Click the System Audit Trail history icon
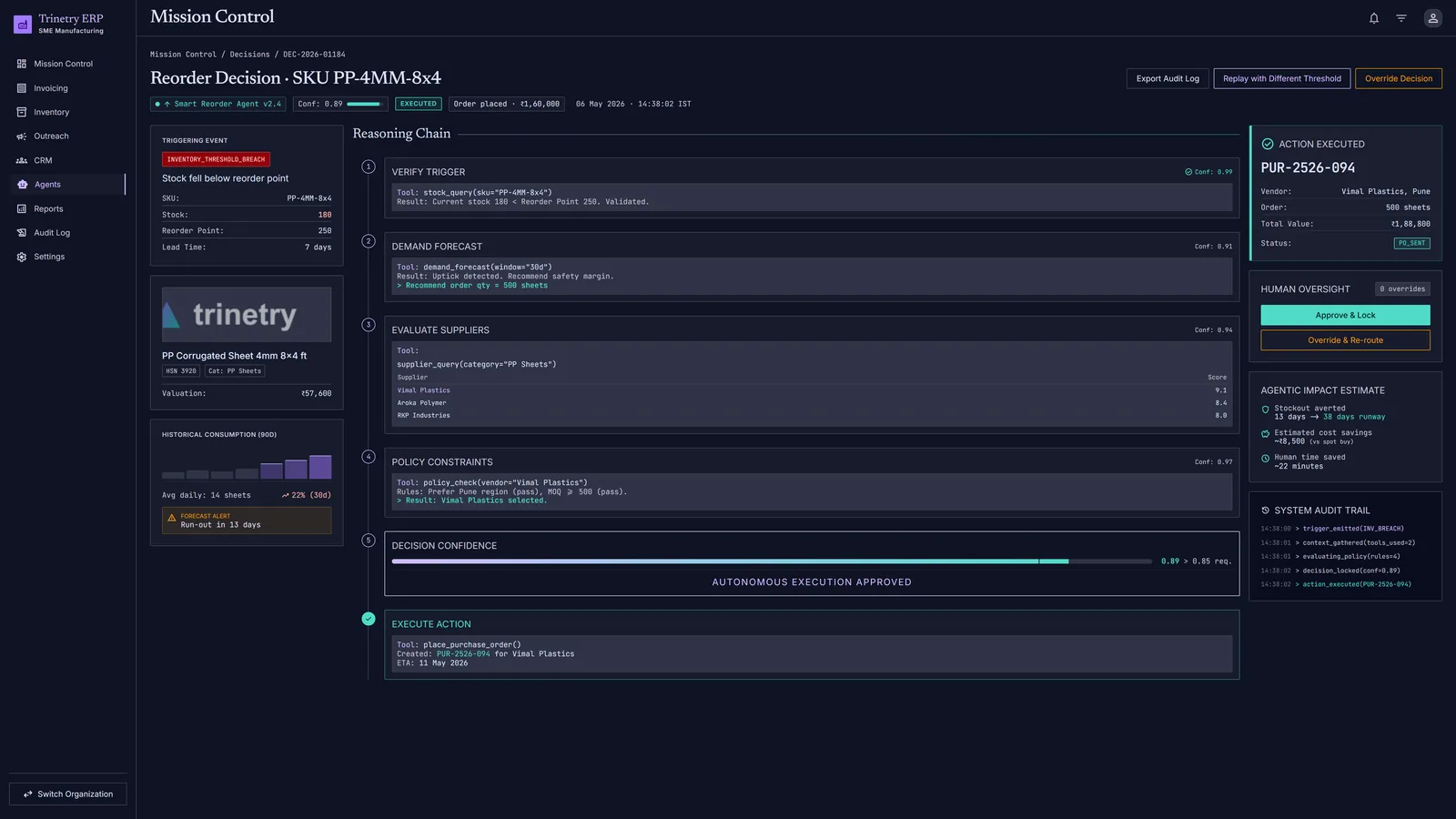This screenshot has width=1456, height=819. 1265,511
